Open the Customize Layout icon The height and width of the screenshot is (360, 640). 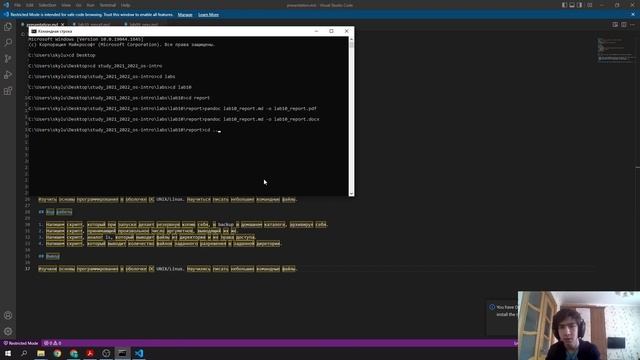(590, 5)
